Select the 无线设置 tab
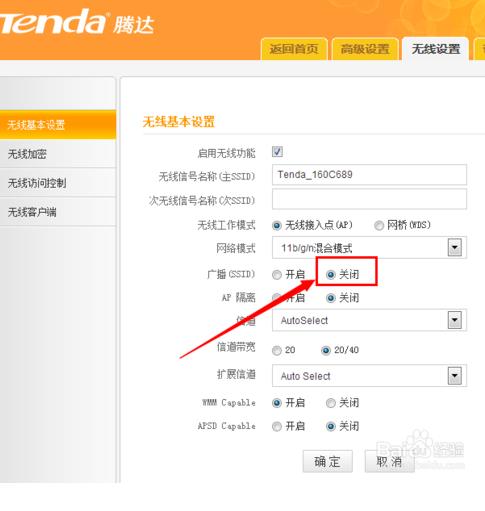485x511 pixels. (x=436, y=49)
